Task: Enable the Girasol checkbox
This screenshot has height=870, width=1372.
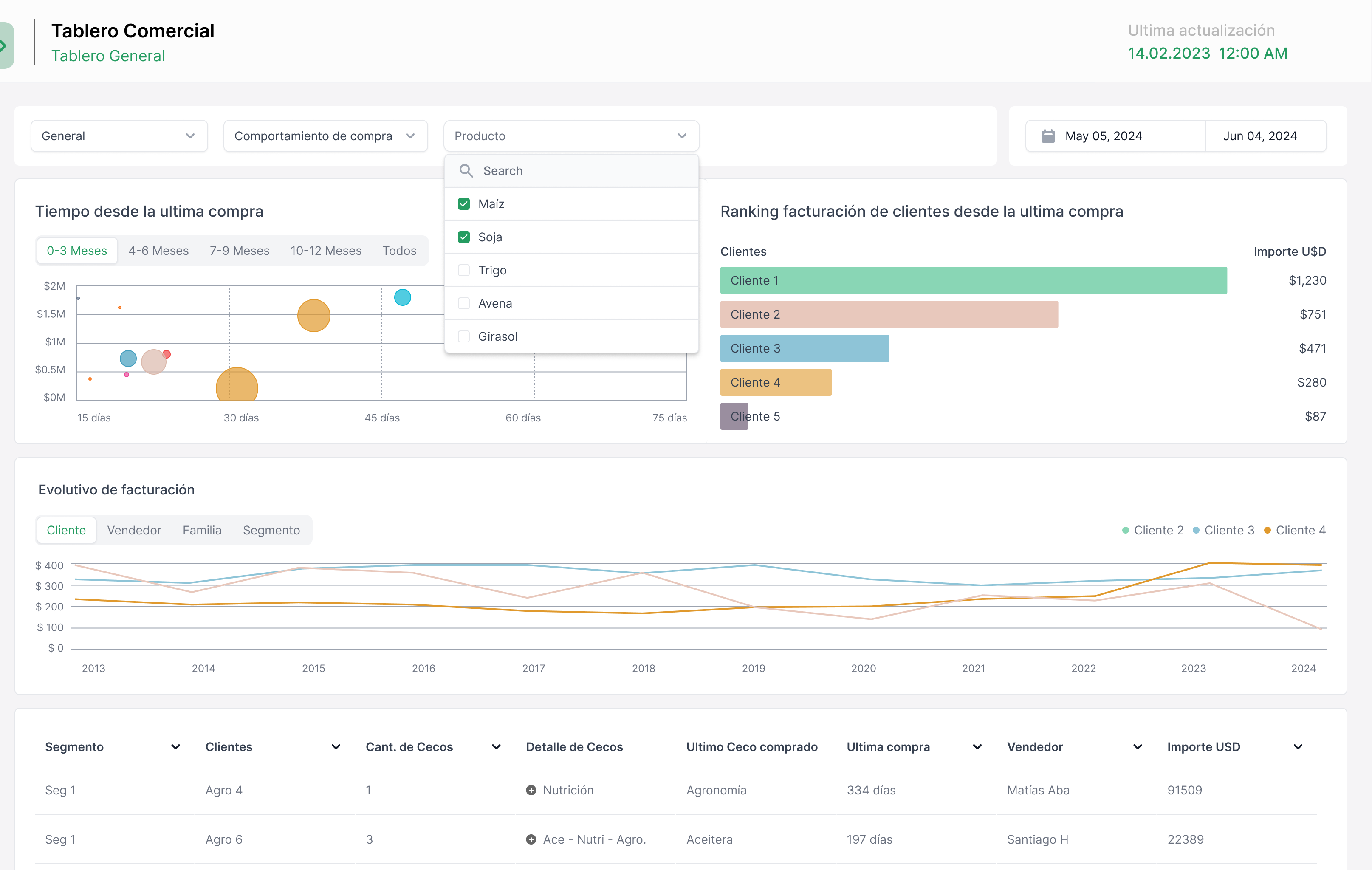Action: coord(464,337)
